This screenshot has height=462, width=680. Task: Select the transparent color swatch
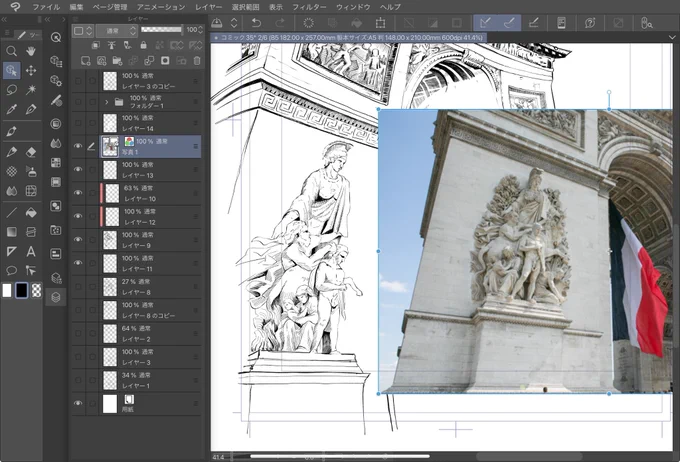pyautogui.click(x=36, y=290)
